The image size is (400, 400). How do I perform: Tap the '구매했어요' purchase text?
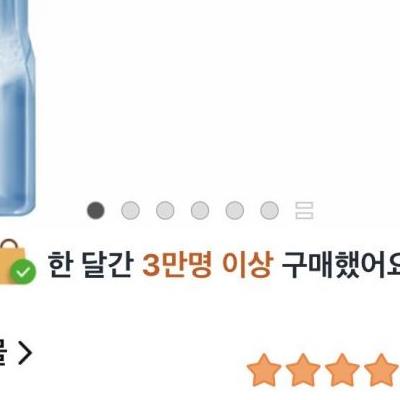341,266
